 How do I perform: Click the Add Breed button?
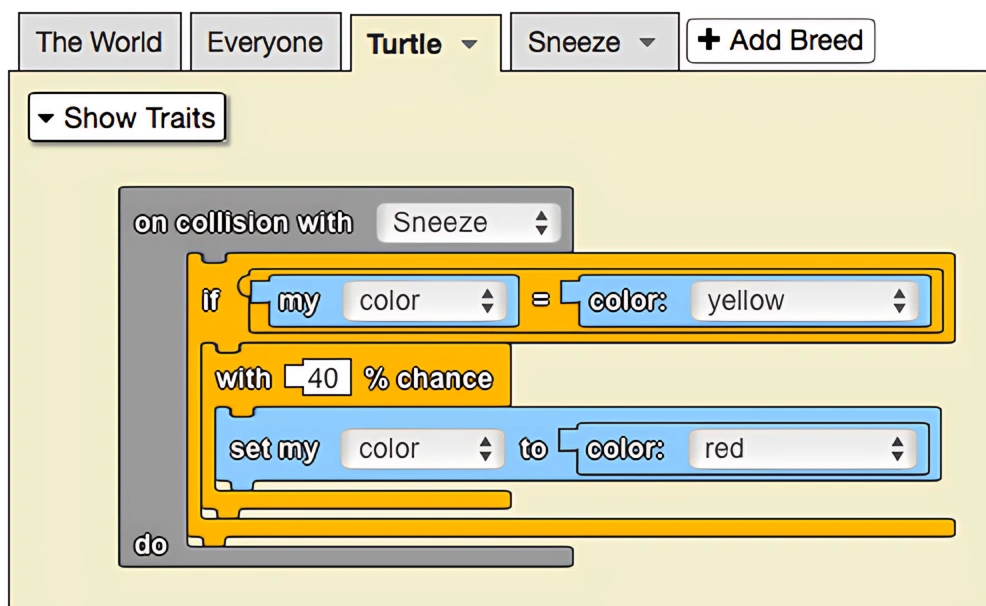coord(780,41)
